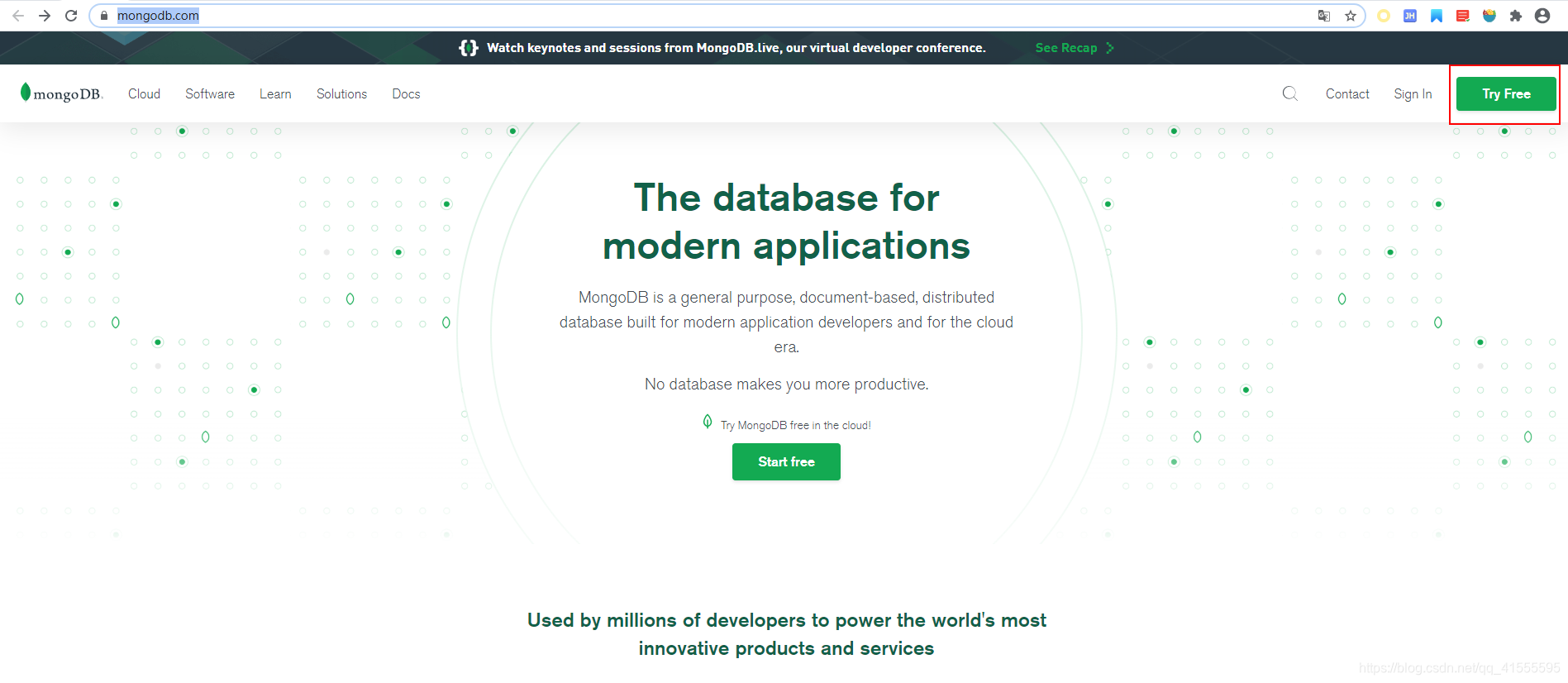Click the MongoDB.live braces logo in banner
This screenshot has height=683, width=1568.
[x=469, y=48]
